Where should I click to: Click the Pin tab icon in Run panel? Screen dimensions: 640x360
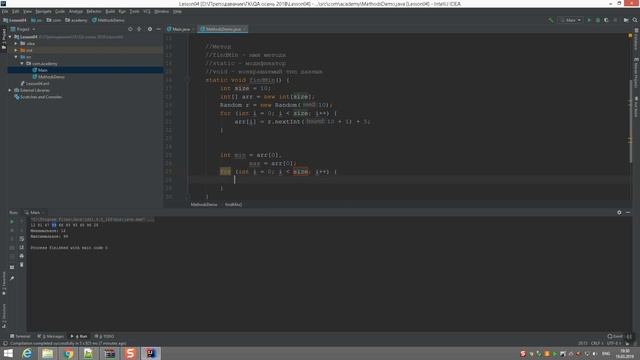click(x=12, y=278)
